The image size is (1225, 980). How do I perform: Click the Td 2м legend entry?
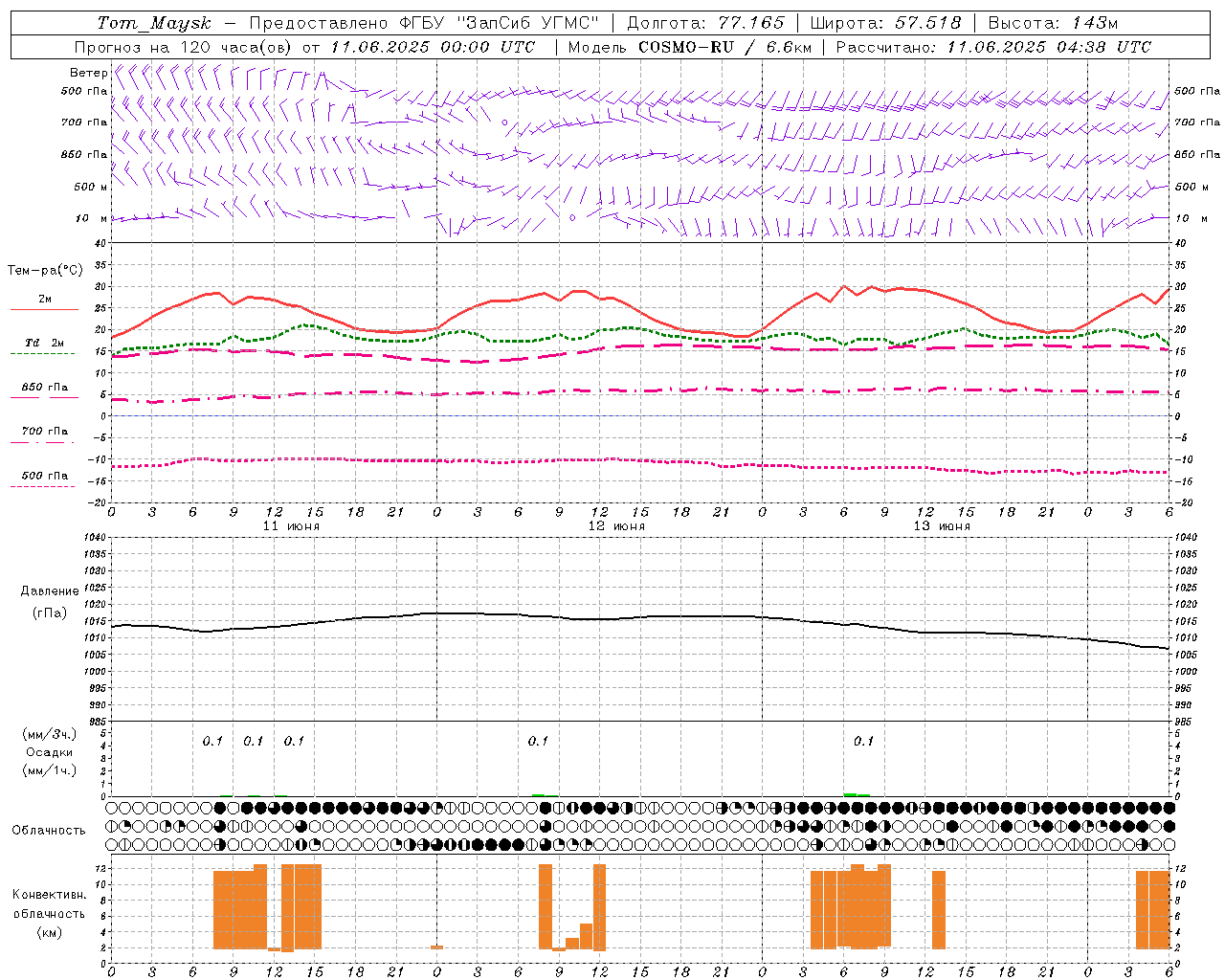click(44, 343)
